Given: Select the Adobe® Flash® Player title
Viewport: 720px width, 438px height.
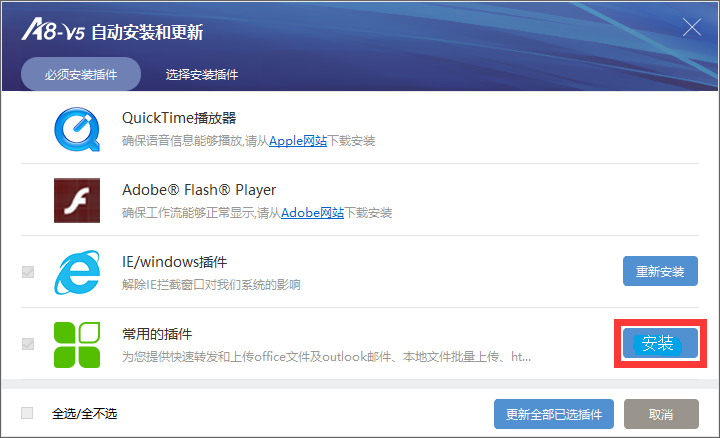Looking at the screenshot, I should (199, 190).
